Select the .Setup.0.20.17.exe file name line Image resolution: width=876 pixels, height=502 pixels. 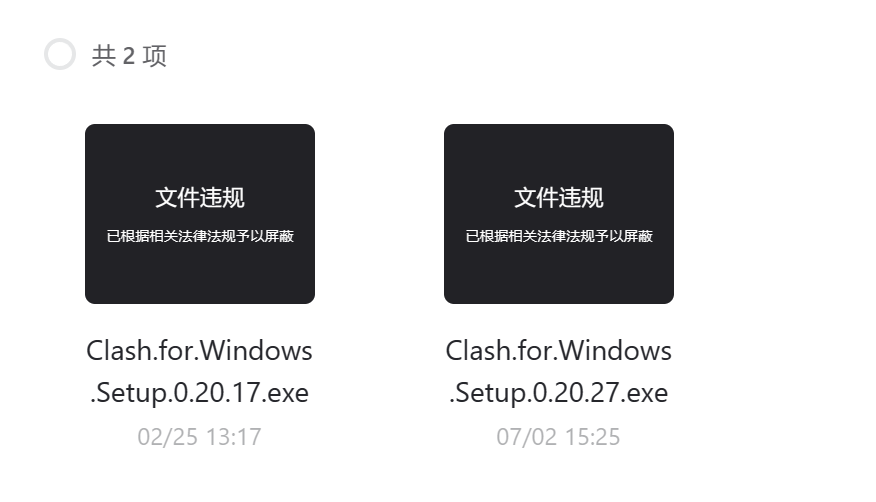click(x=199, y=393)
